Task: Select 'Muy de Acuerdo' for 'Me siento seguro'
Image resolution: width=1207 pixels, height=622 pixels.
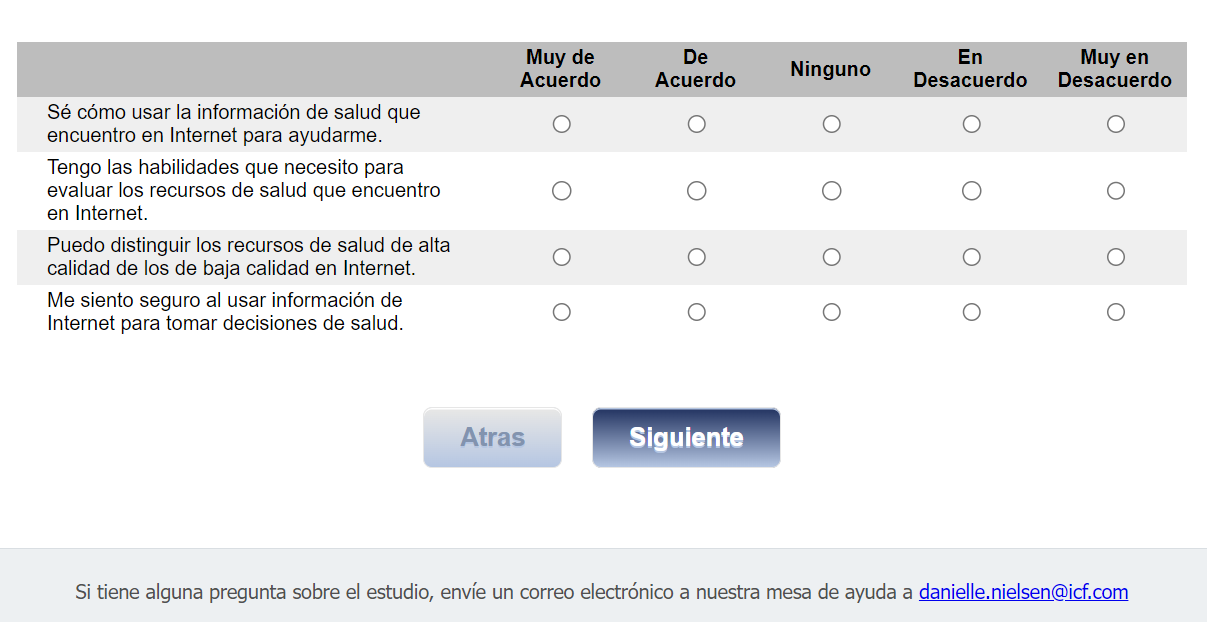Action: coord(562,312)
